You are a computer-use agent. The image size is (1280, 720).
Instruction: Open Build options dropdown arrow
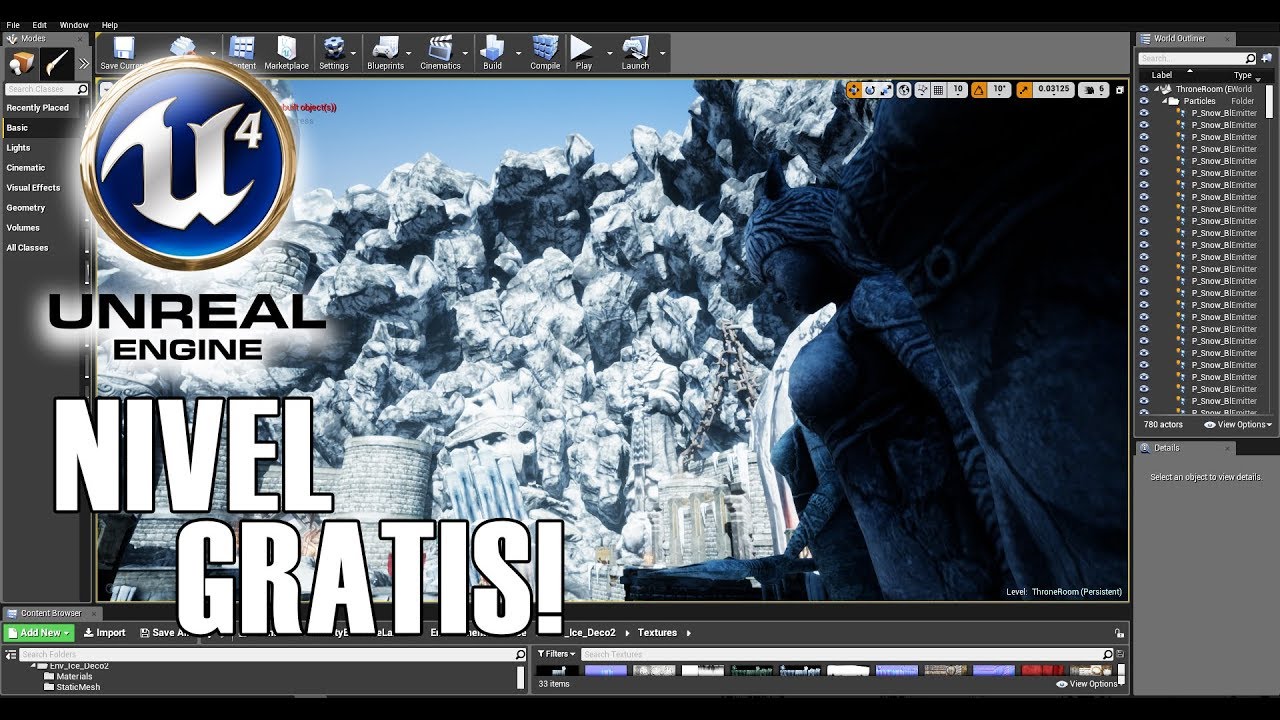(518, 53)
